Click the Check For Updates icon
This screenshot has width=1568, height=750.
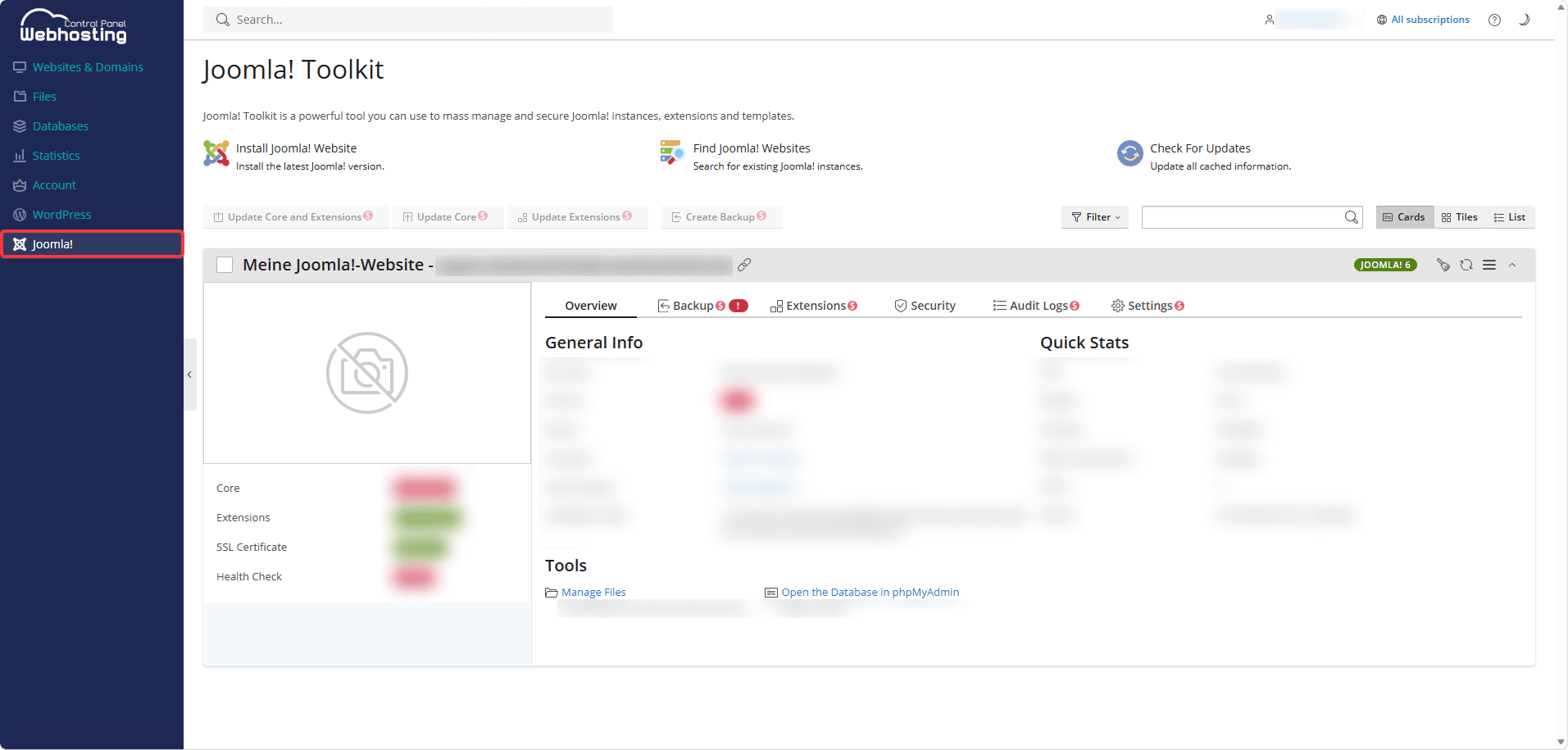coord(1130,153)
